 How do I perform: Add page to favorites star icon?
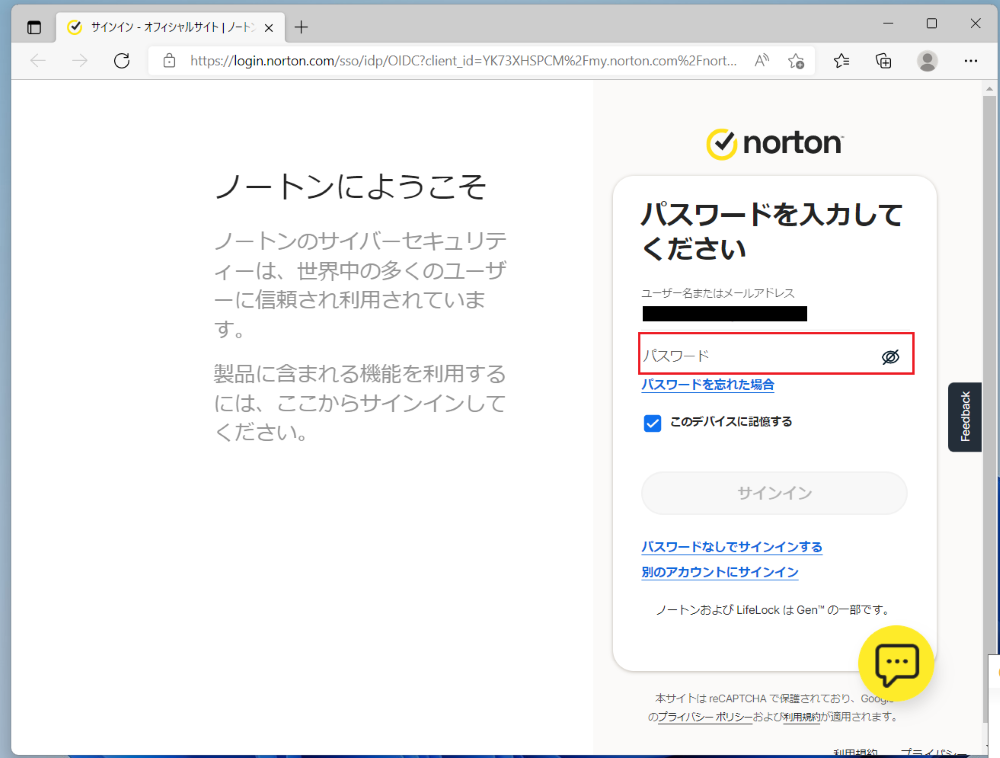click(795, 61)
